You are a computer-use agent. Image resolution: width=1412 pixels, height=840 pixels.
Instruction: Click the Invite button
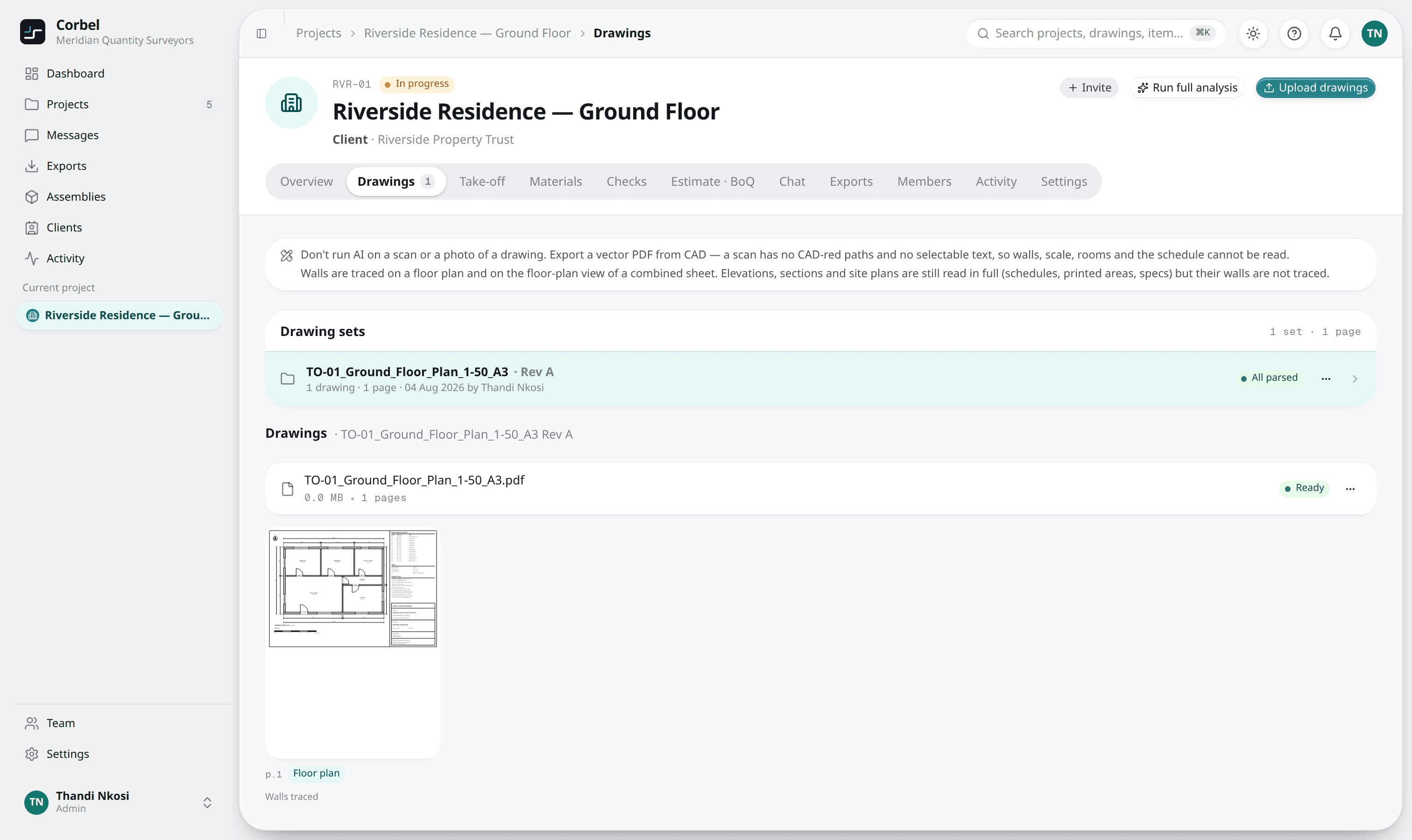point(1089,88)
